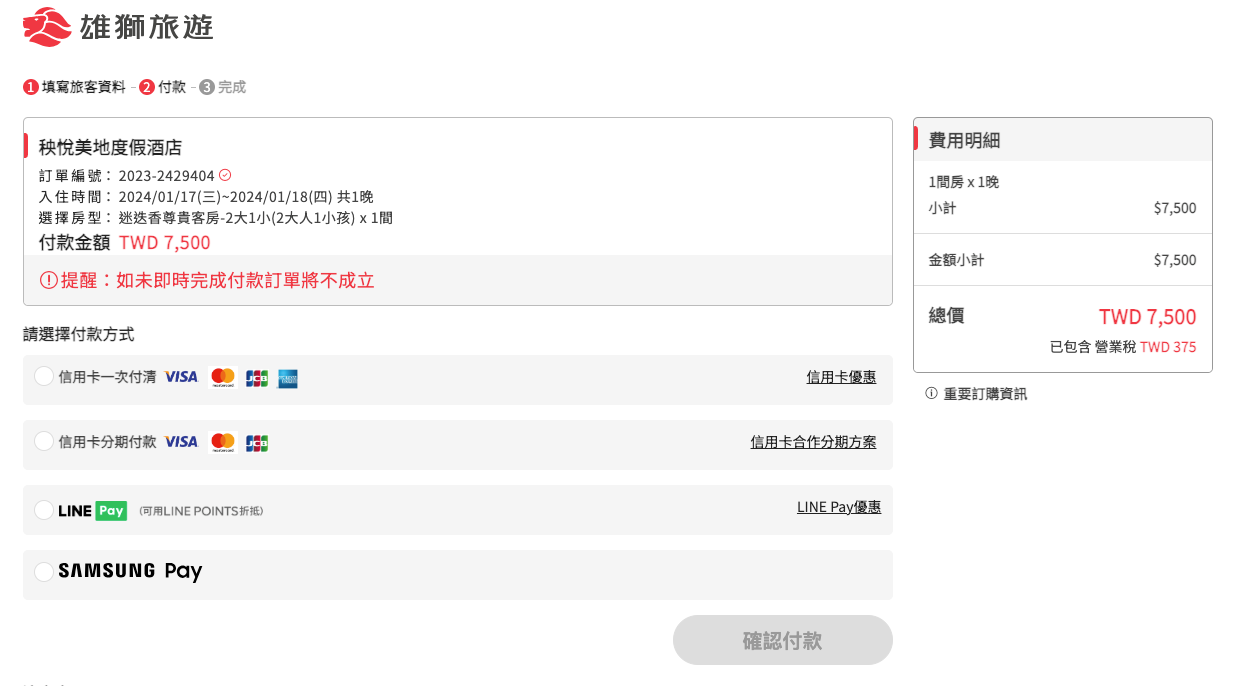The height and width of the screenshot is (686, 1242).
Task: Click the Mastercard icon for one-time payment
Action: tap(223, 378)
